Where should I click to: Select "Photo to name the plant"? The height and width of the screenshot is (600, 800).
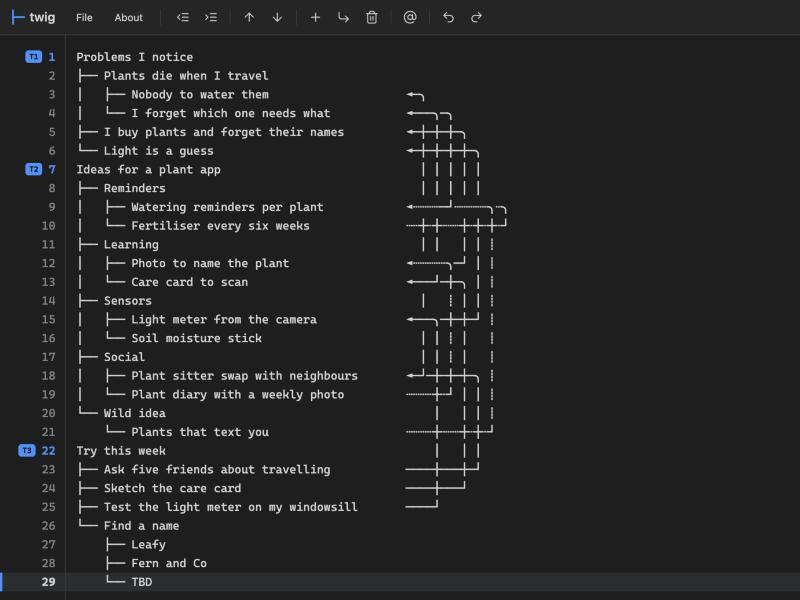[210, 263]
